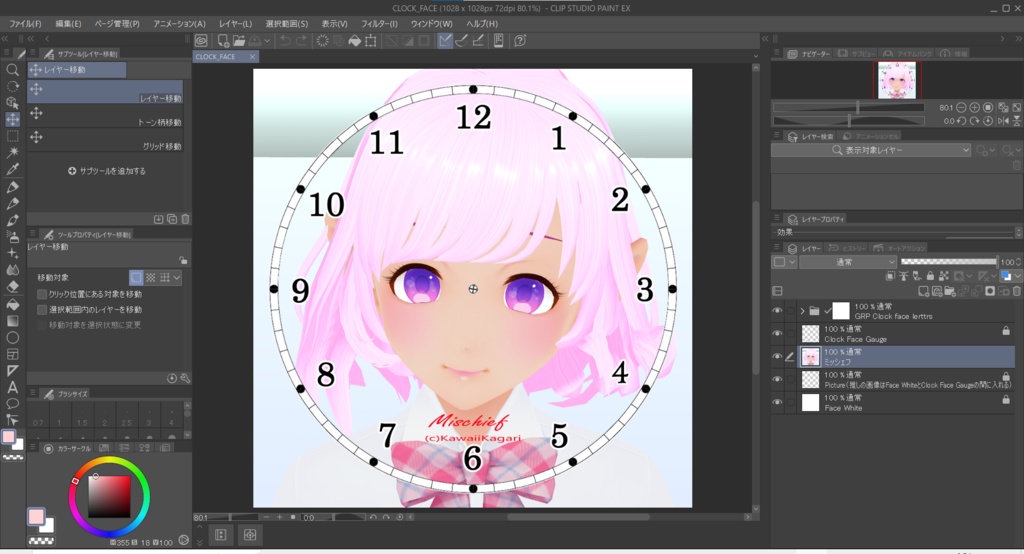Select the Balloon tool

pyautogui.click(x=12, y=403)
